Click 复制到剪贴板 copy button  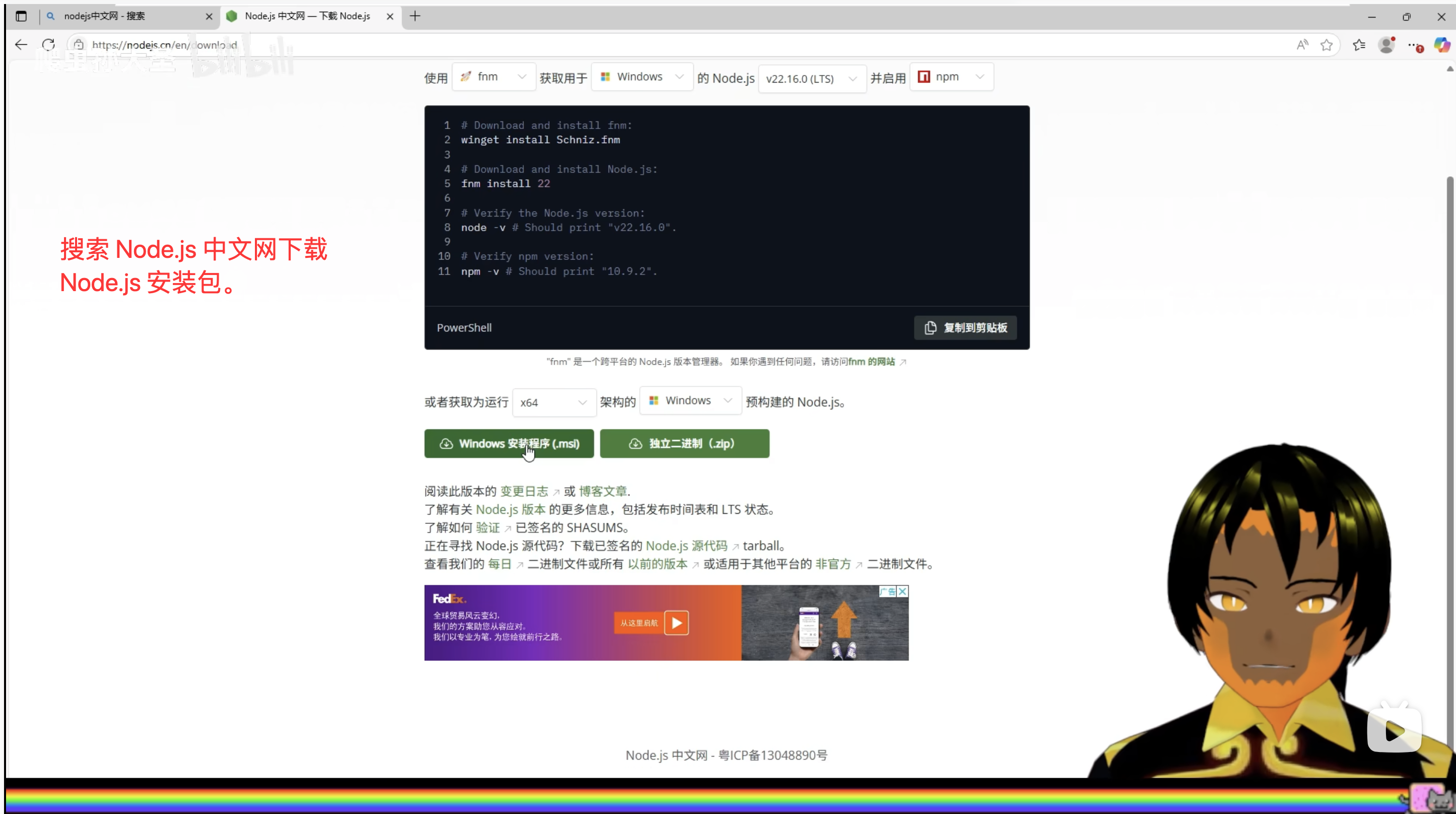[965, 328]
